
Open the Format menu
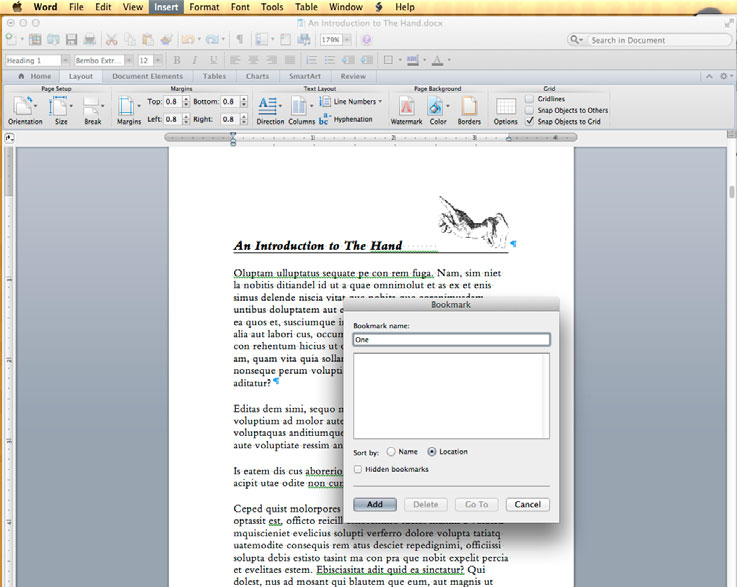click(x=204, y=7)
